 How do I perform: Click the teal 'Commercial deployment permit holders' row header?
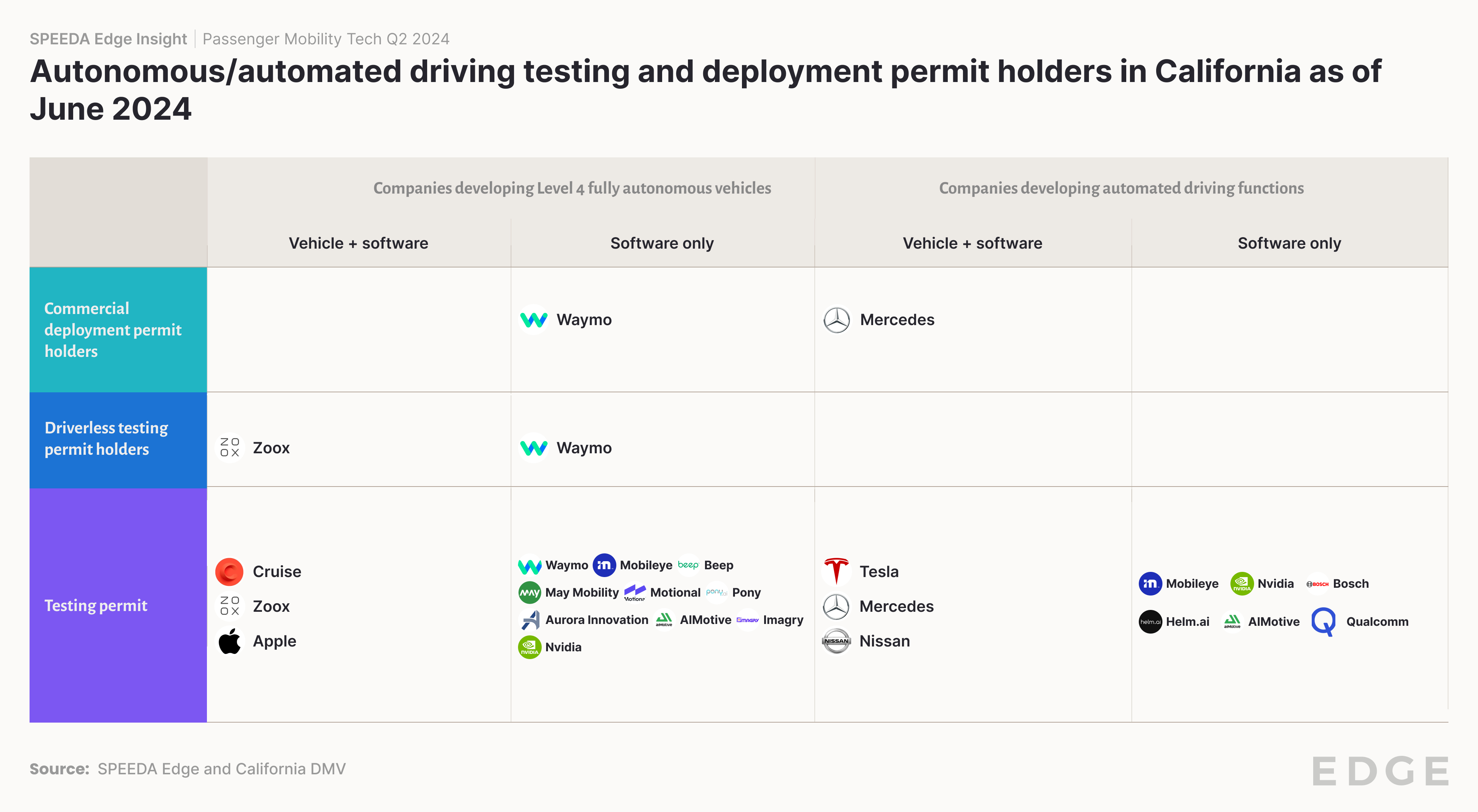pyautogui.click(x=118, y=330)
